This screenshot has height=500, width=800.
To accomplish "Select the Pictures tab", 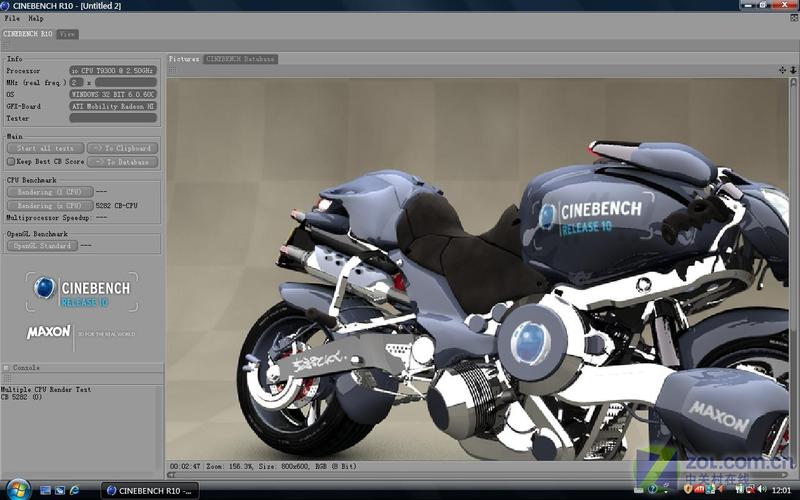I will (184, 59).
